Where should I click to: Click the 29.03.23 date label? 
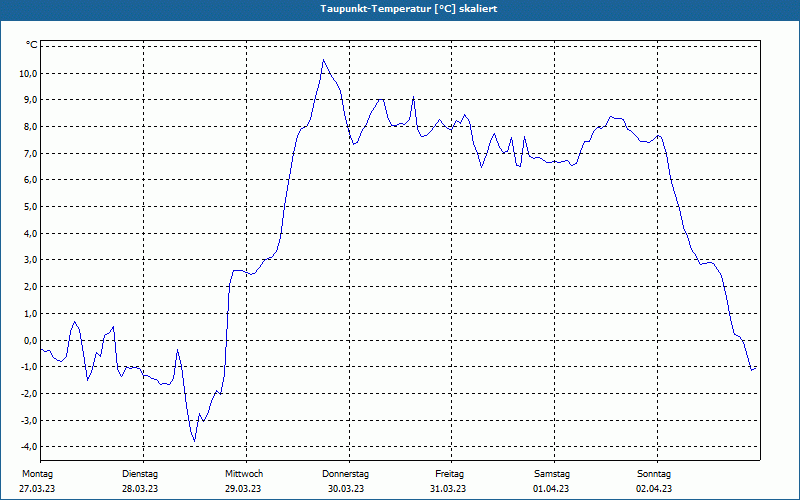point(243,489)
